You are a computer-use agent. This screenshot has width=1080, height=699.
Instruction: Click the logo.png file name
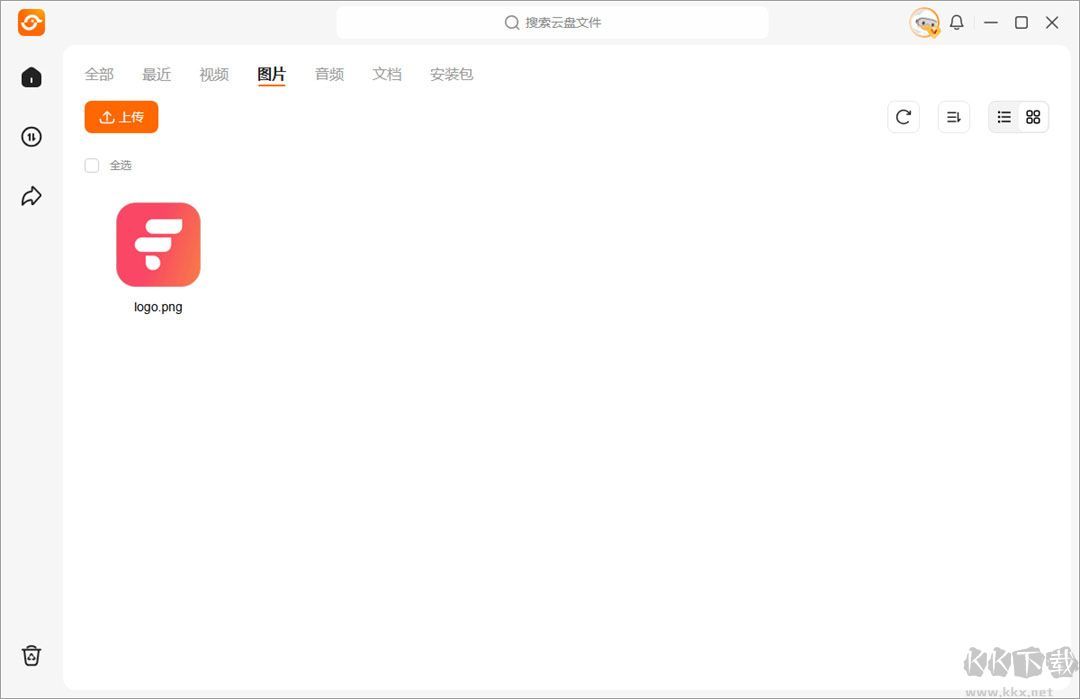point(158,307)
